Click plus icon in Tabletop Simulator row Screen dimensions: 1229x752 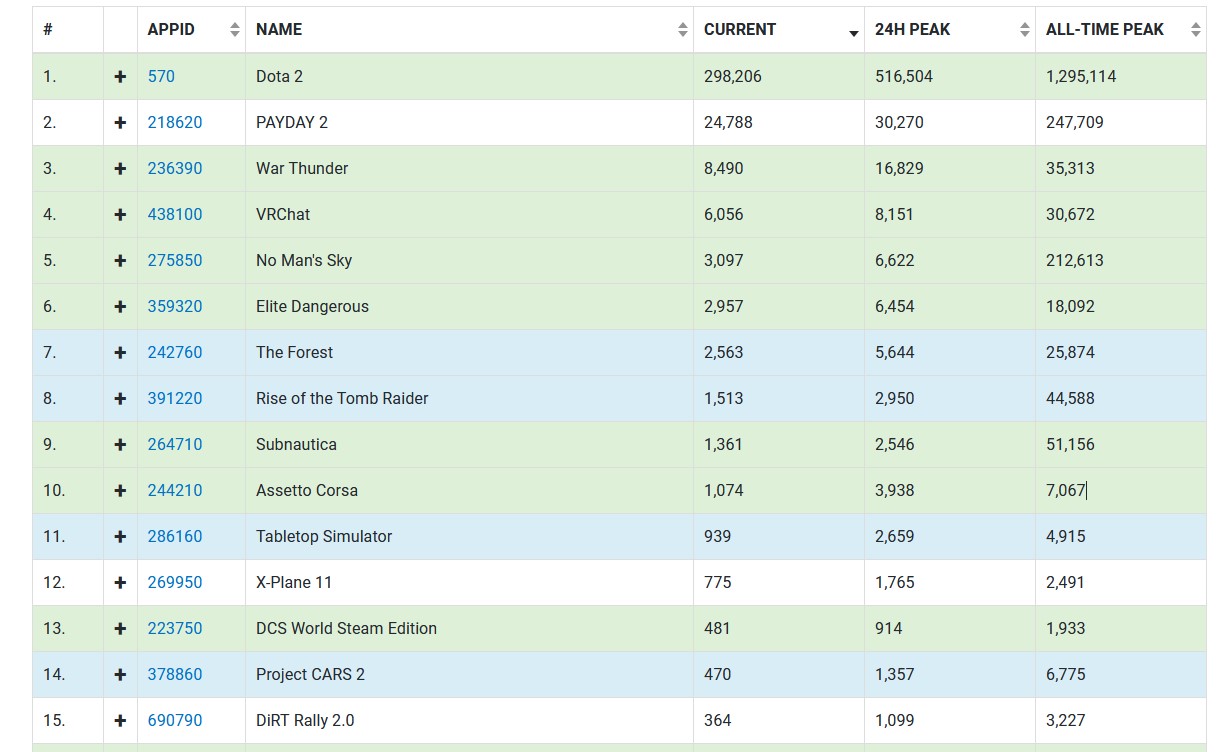[120, 536]
